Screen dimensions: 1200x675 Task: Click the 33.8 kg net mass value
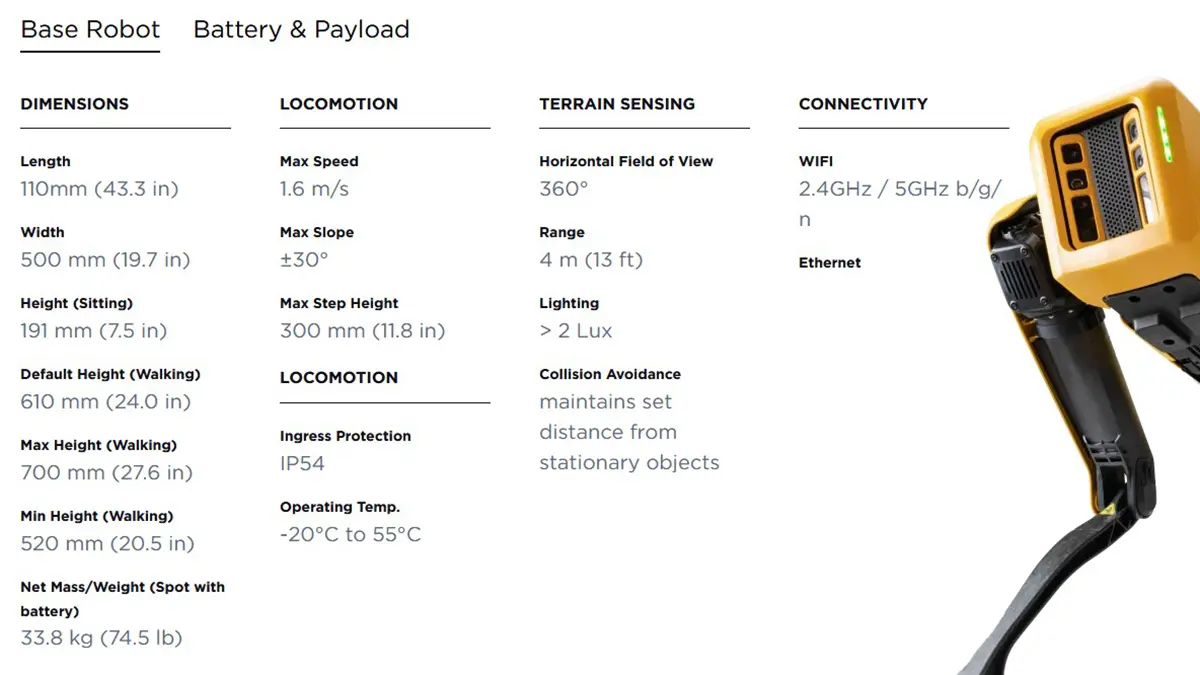(101, 638)
